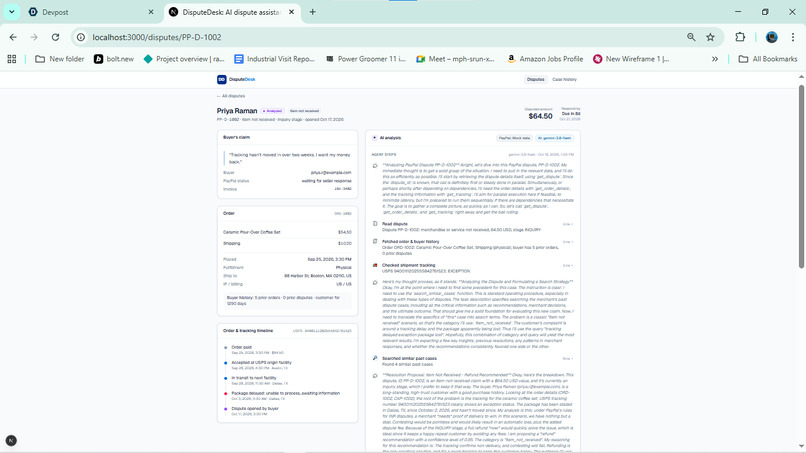Open the Case history nav tab
The width and height of the screenshot is (806, 453).
(x=564, y=79)
